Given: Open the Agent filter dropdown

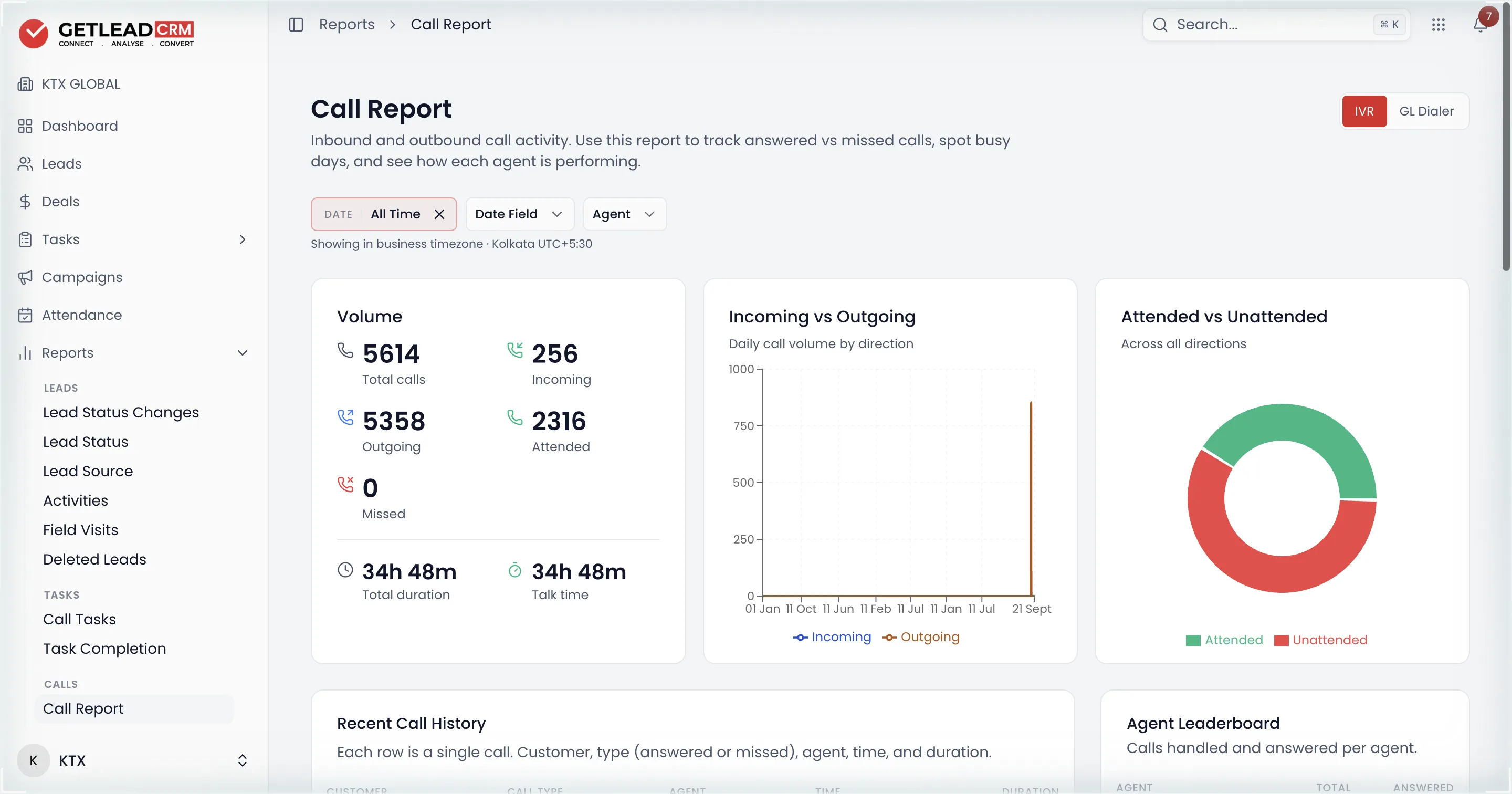Looking at the screenshot, I should pyautogui.click(x=625, y=214).
